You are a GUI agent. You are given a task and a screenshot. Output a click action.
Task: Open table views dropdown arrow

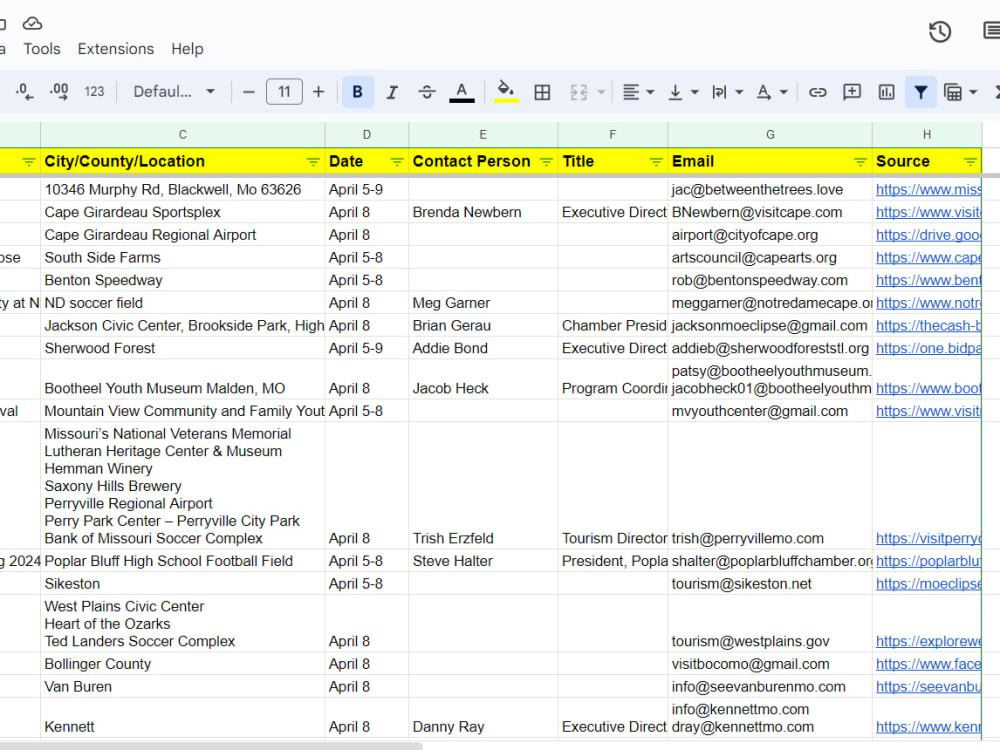pos(973,92)
